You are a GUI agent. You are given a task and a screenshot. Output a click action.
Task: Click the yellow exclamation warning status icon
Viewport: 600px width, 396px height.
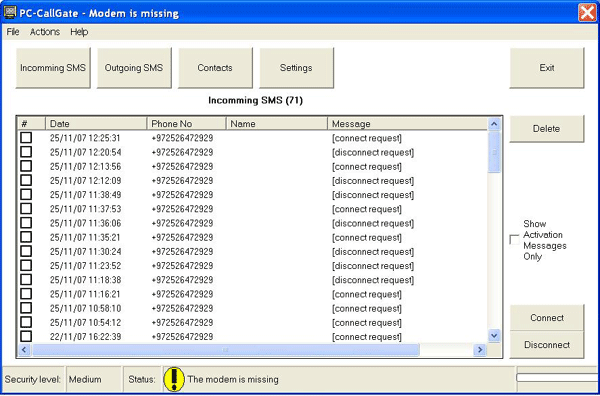pos(174,379)
